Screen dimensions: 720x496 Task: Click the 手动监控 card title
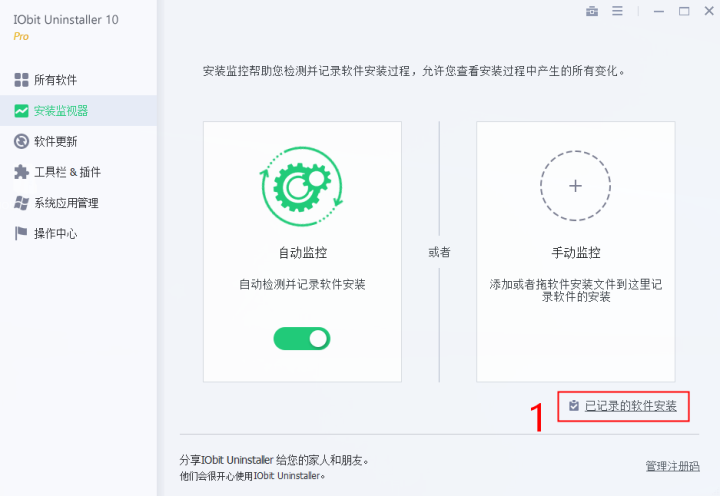(576, 253)
